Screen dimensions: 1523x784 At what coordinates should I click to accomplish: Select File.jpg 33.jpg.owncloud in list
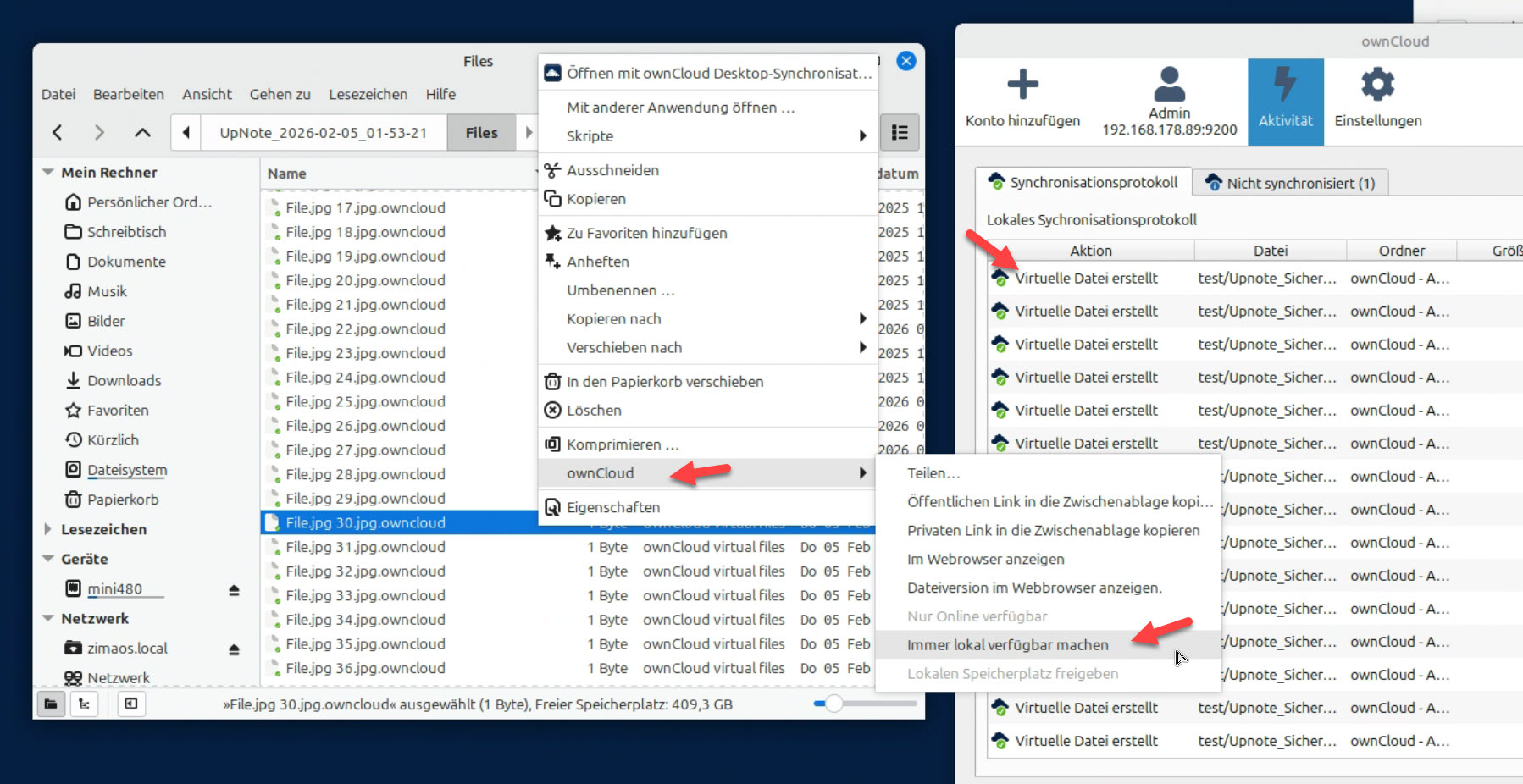tap(365, 596)
